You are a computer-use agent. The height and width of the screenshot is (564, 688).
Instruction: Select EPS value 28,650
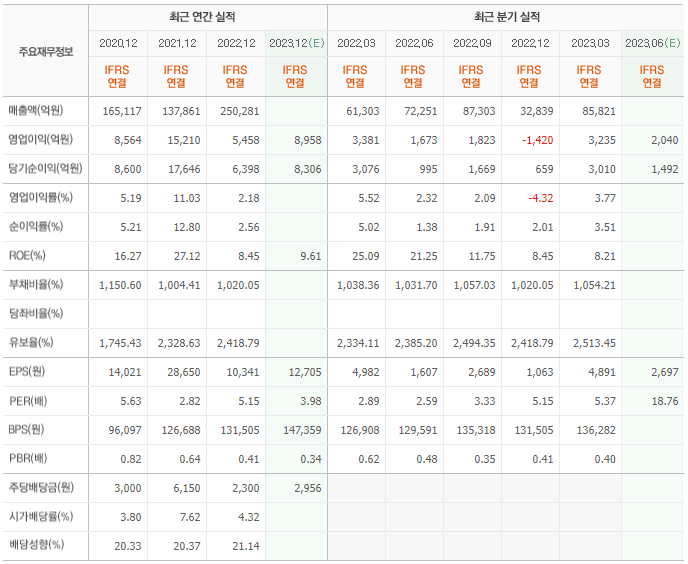tap(184, 372)
